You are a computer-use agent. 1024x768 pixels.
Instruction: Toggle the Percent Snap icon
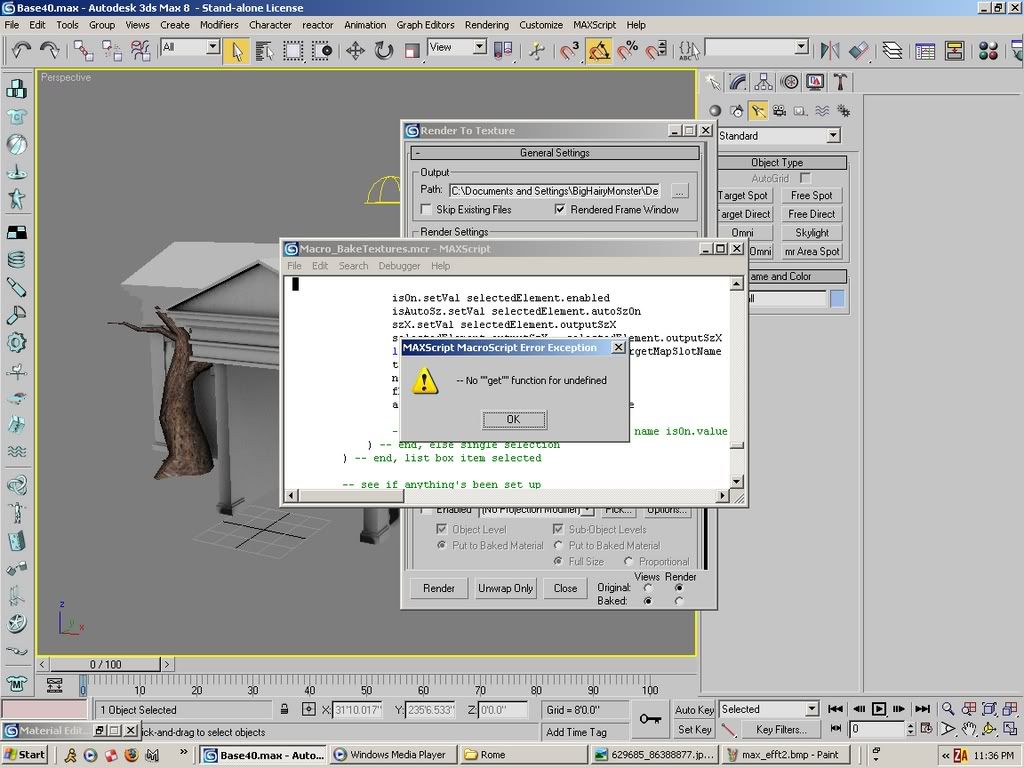tap(628, 51)
